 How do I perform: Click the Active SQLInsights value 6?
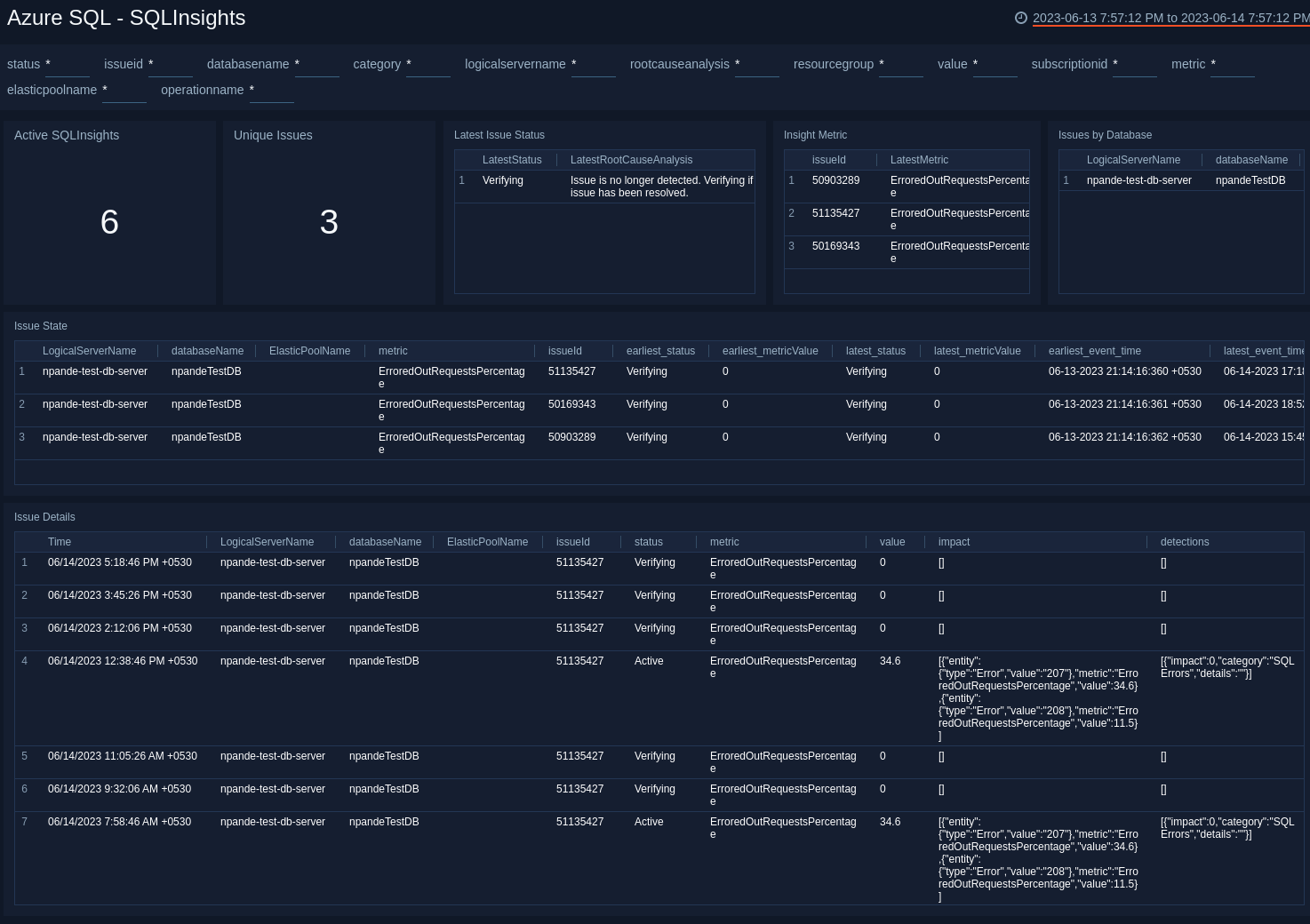109,222
